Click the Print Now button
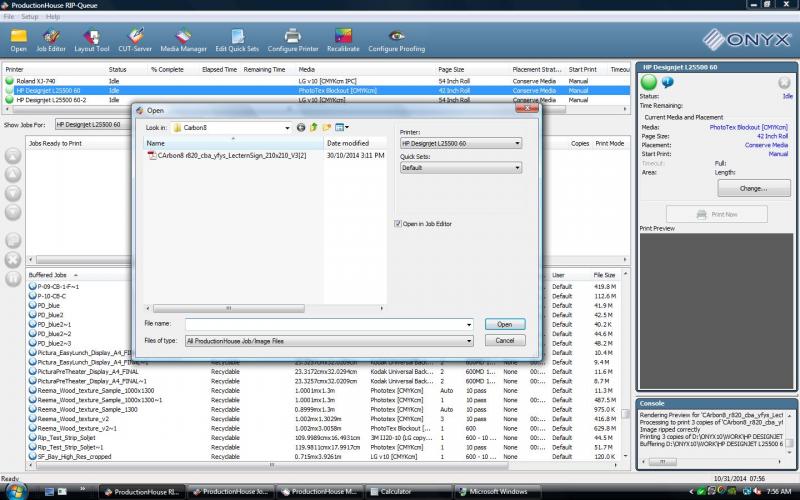Screen dimensions: 800x500 pos(716,214)
